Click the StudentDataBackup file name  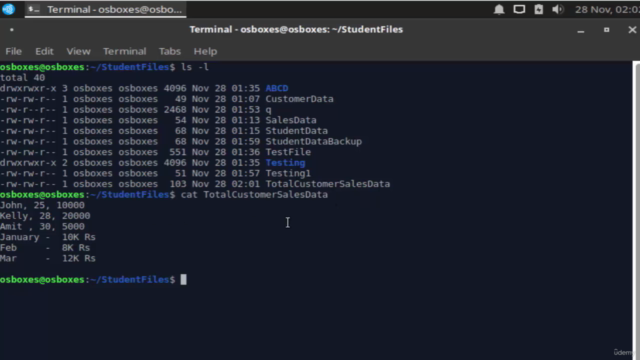tap(313, 141)
